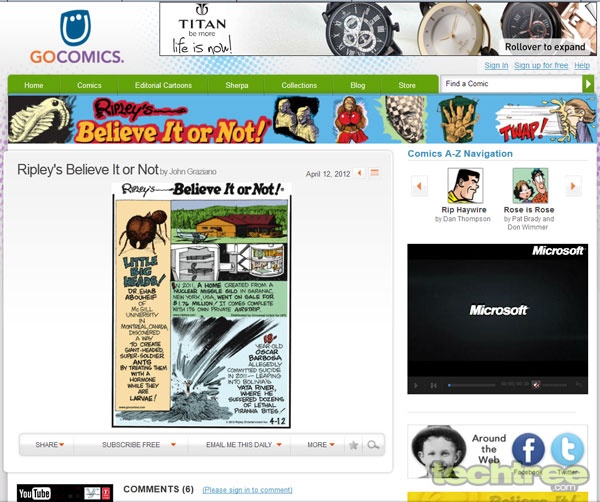Expand the SHARE dropdown

point(50,445)
